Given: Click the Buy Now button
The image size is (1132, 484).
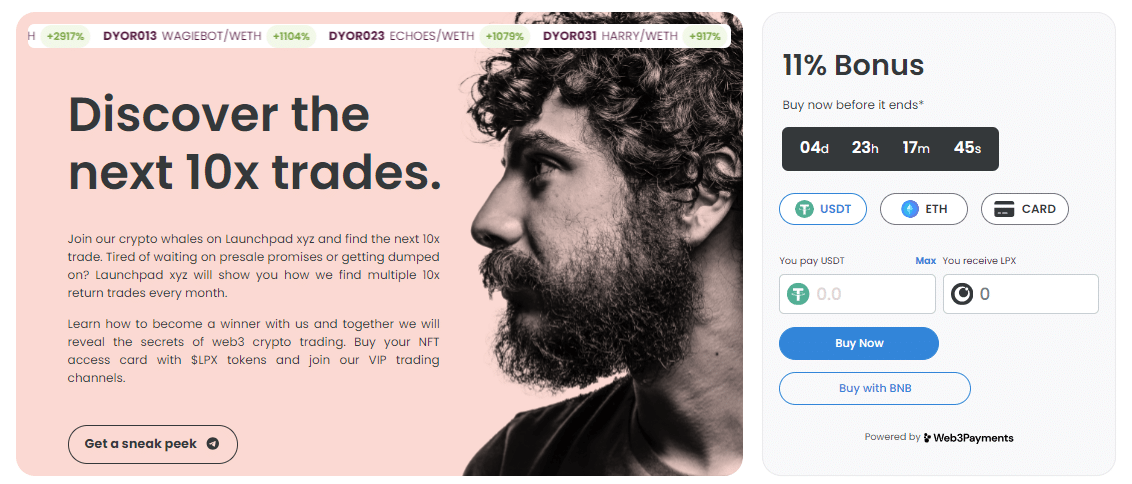Looking at the screenshot, I should click(x=859, y=343).
